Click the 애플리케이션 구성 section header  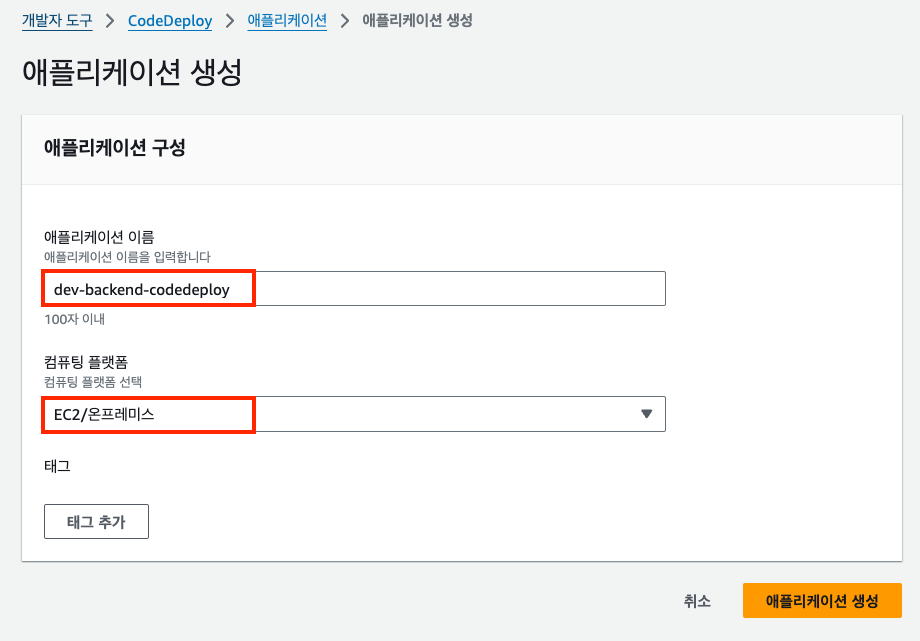pyautogui.click(x=114, y=147)
